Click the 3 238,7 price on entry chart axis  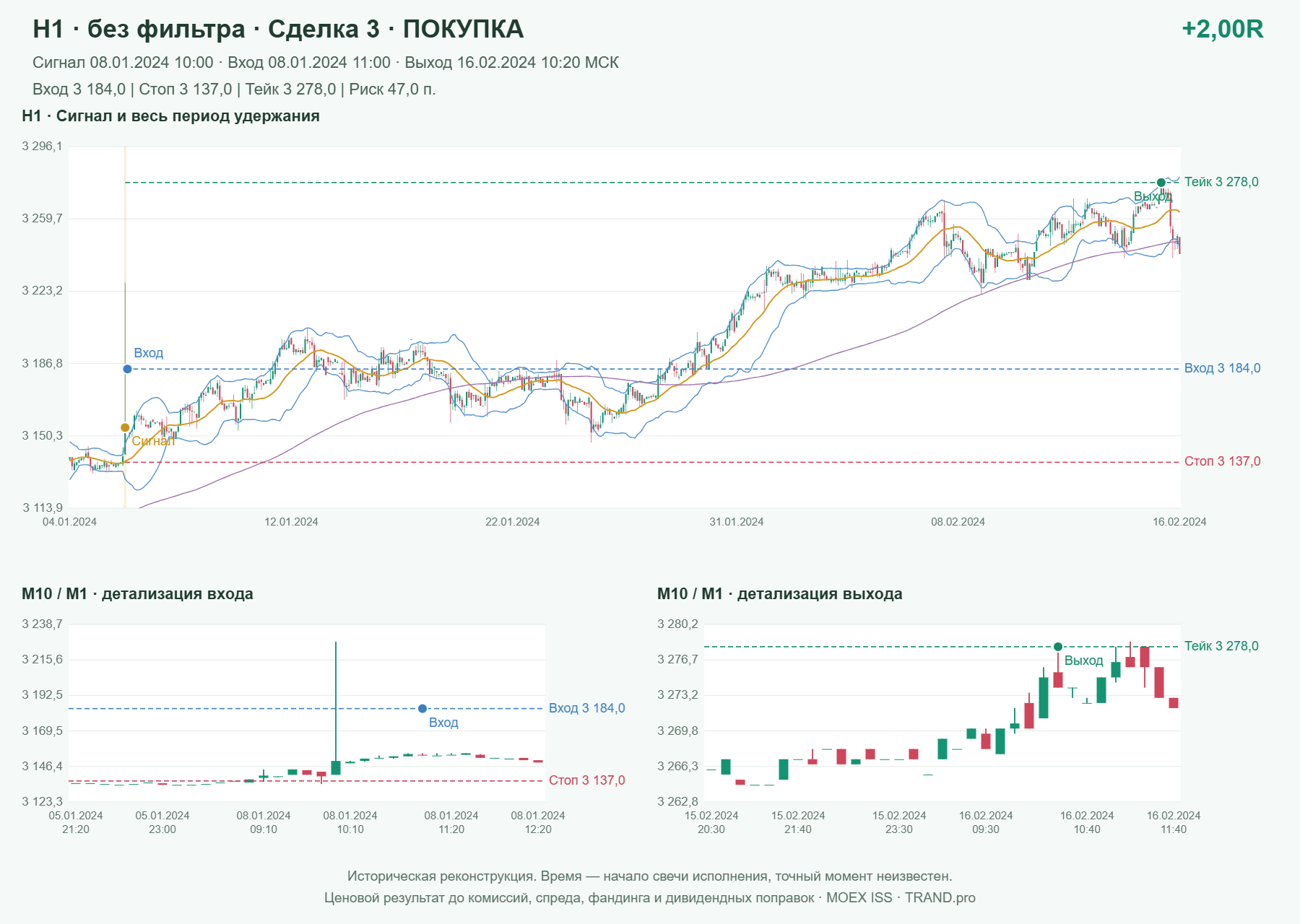(42, 624)
